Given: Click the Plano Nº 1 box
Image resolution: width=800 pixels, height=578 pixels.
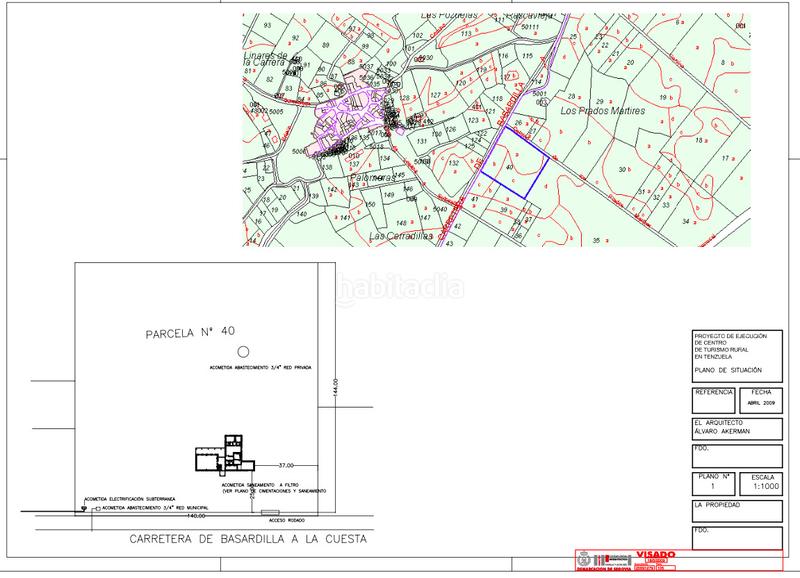Looking at the screenshot, I should coord(713,483).
